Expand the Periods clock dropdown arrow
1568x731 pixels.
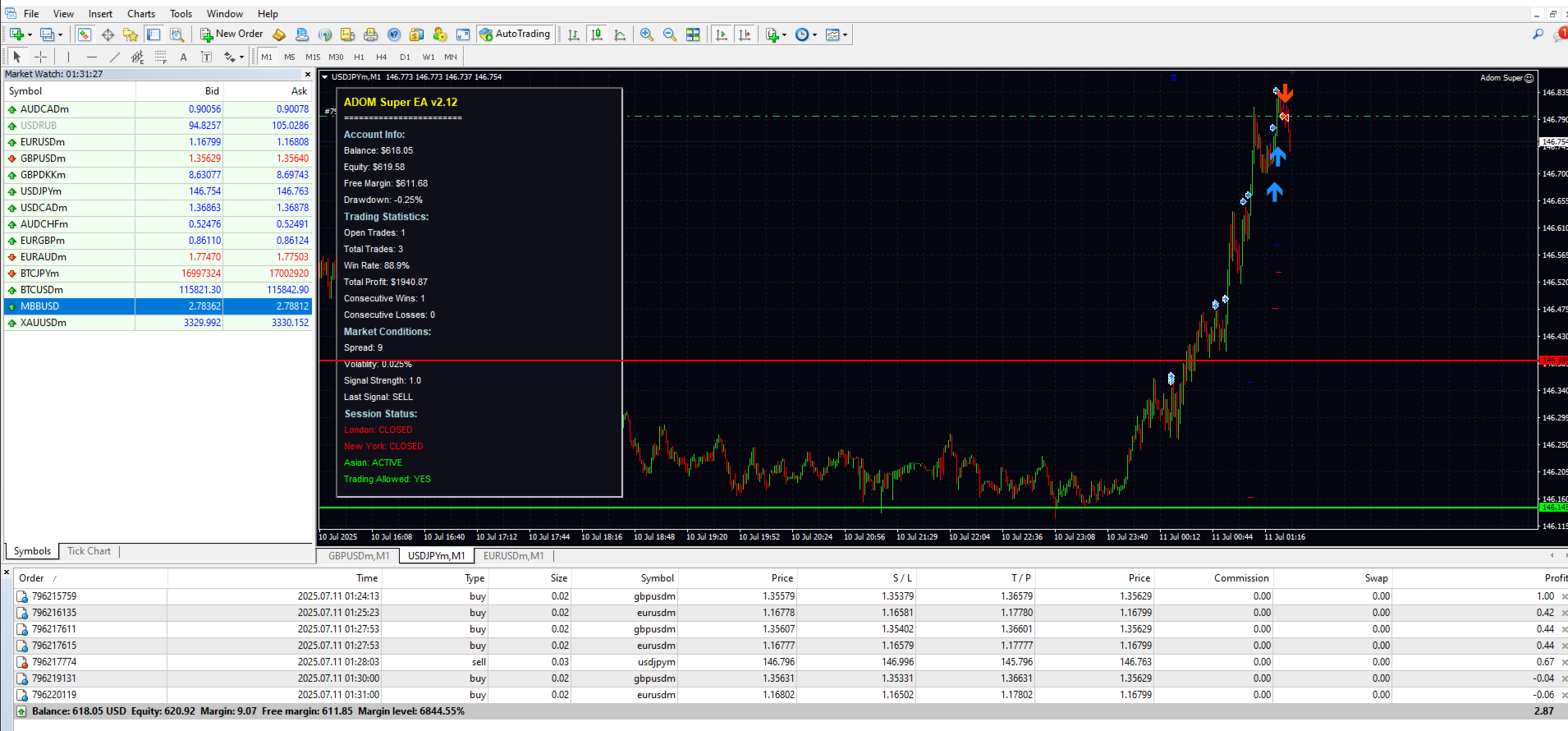[814, 34]
